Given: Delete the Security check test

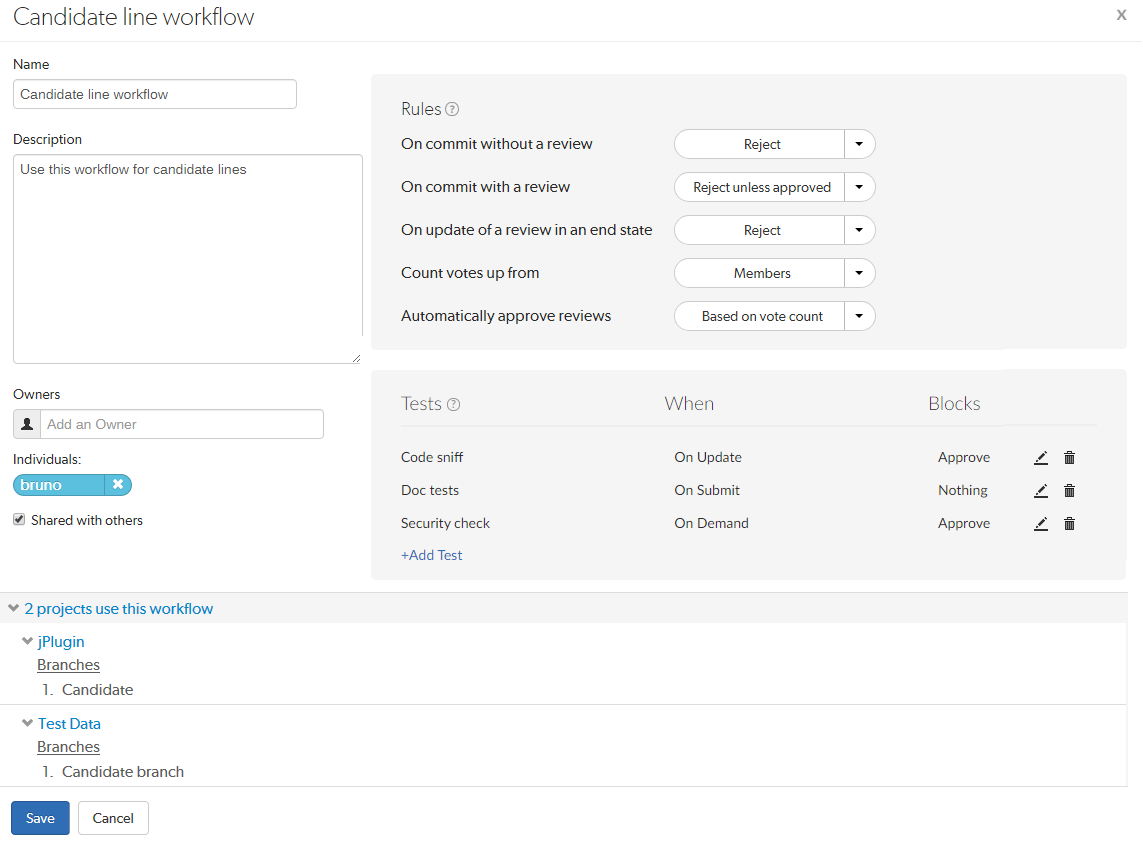Looking at the screenshot, I should 1069,523.
